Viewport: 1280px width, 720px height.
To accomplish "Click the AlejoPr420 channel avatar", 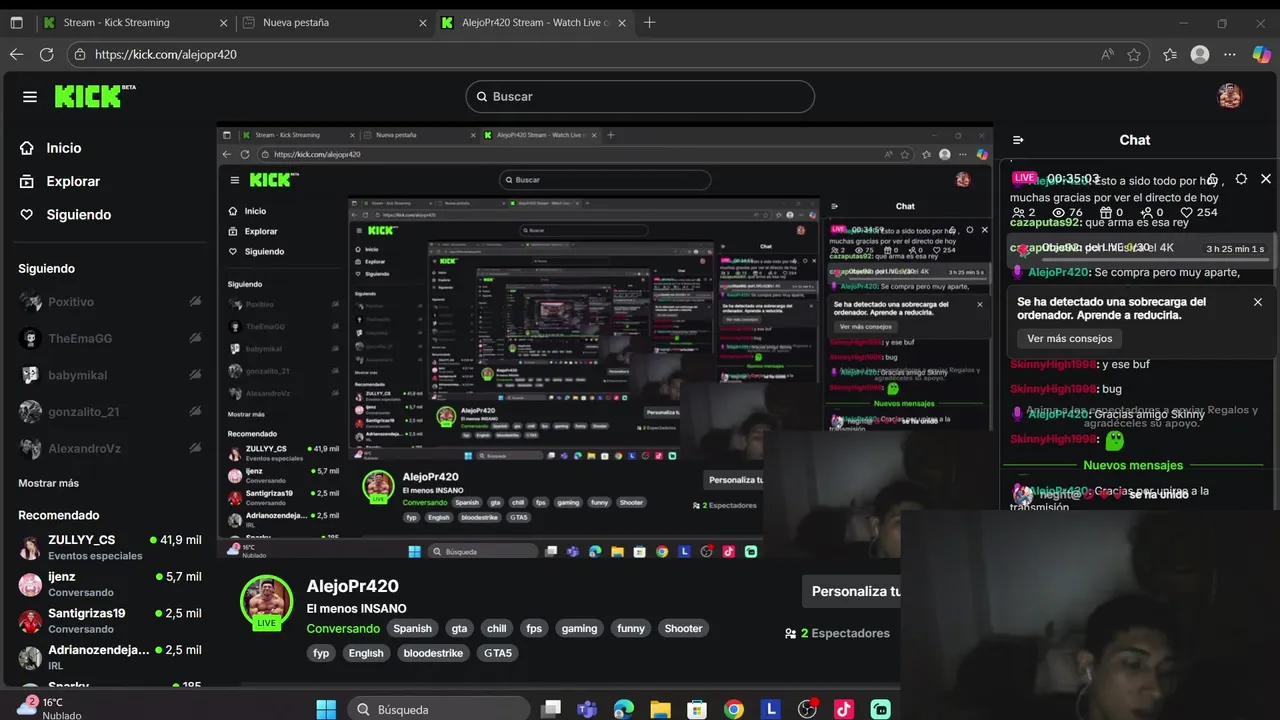I will (266, 603).
